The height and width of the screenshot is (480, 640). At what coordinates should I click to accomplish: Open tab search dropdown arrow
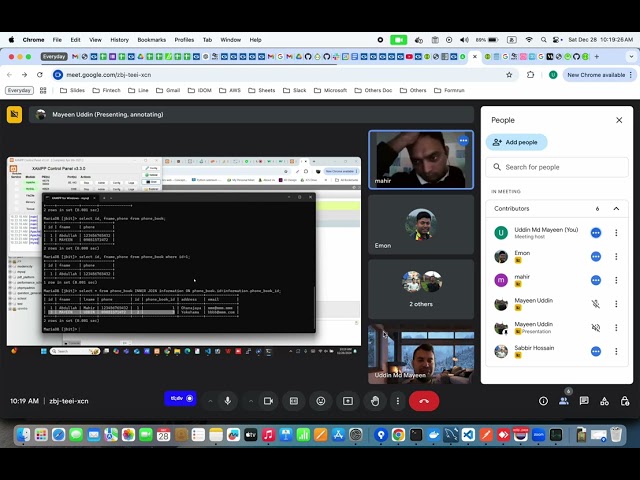(x=631, y=56)
